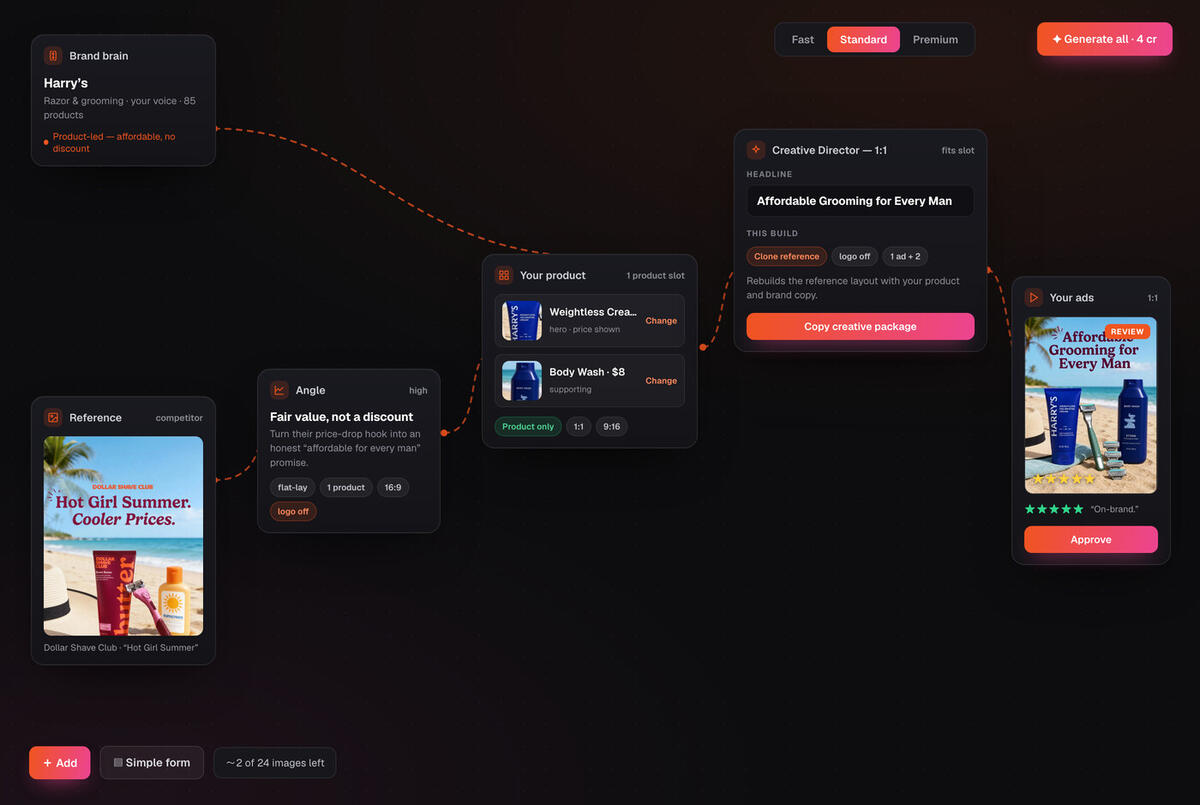Click Generate all · 4 cr button
1200x805 pixels.
click(x=1104, y=39)
